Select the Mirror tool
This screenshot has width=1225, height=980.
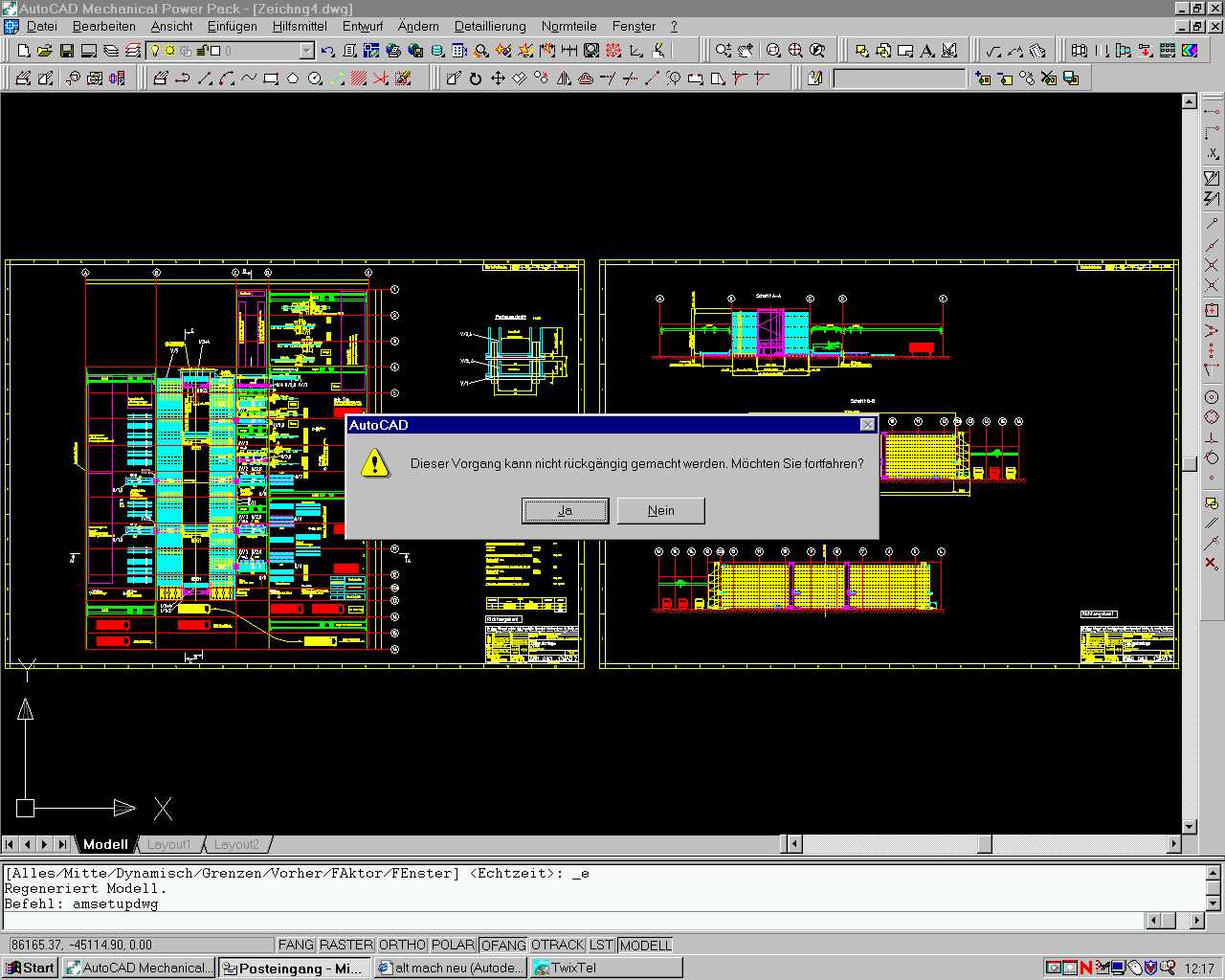[x=564, y=78]
